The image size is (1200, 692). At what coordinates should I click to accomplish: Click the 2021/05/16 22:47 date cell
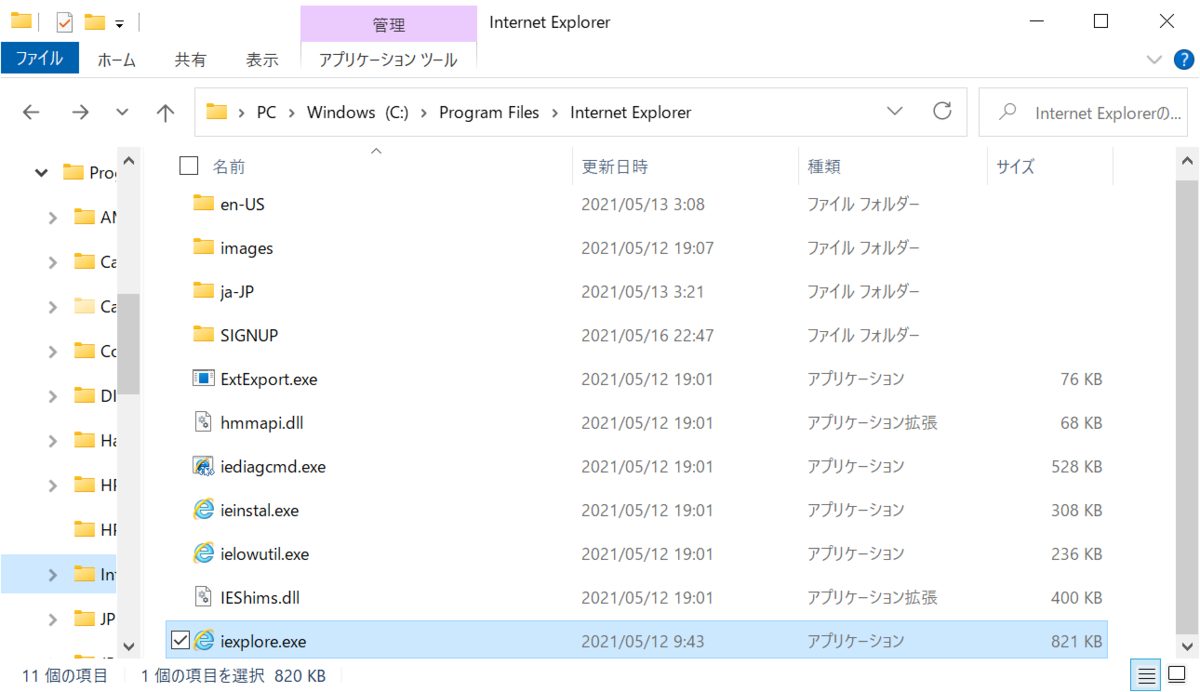648,335
